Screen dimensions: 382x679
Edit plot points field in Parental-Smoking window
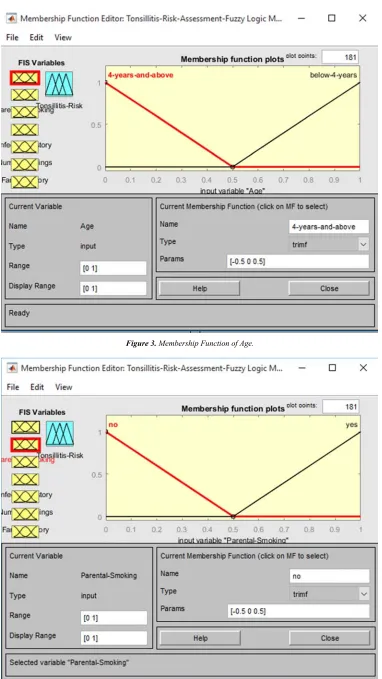[x=341, y=407]
